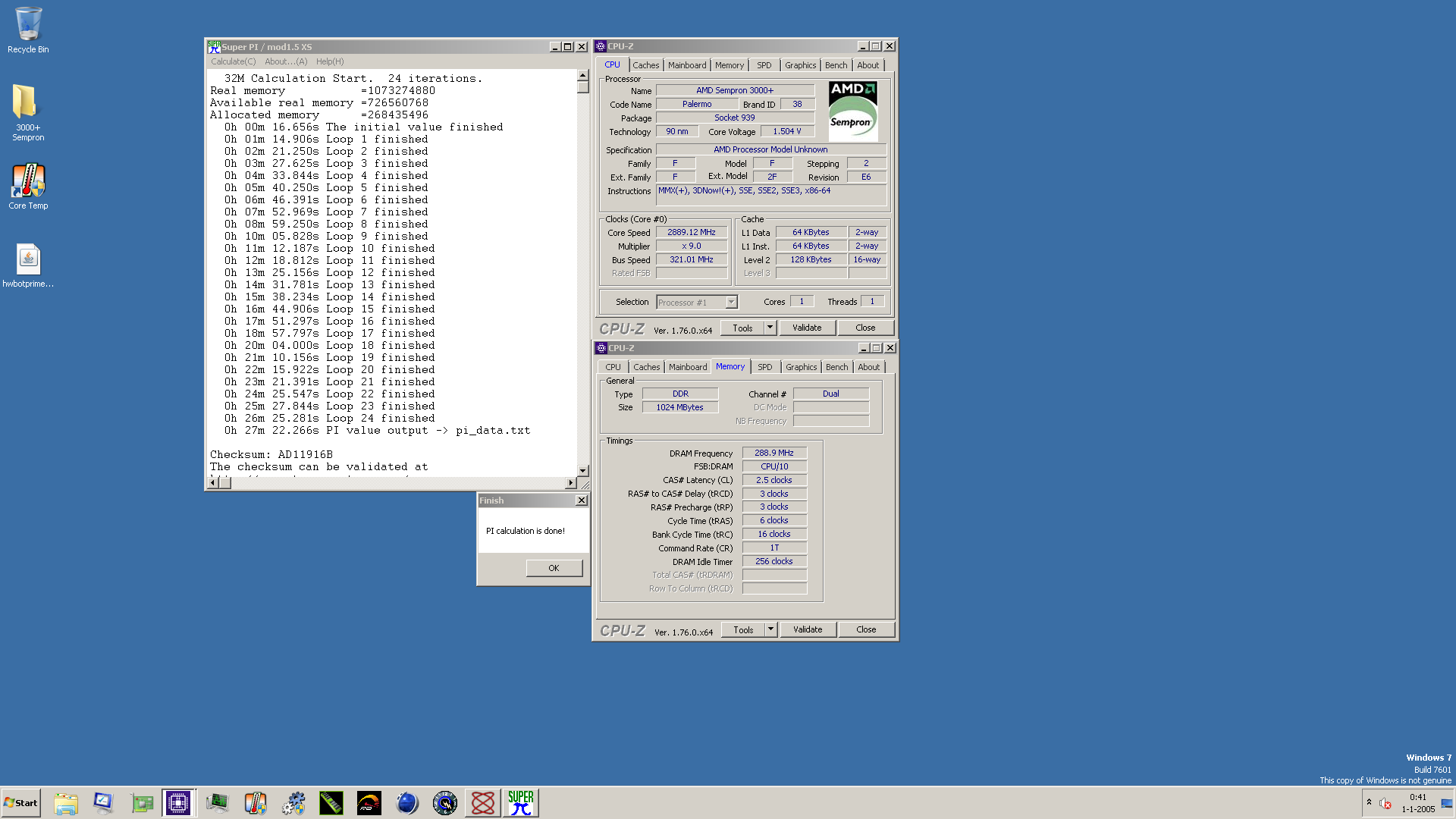Open the blue sphere taskbar icon
The image size is (1456, 819).
tap(407, 803)
